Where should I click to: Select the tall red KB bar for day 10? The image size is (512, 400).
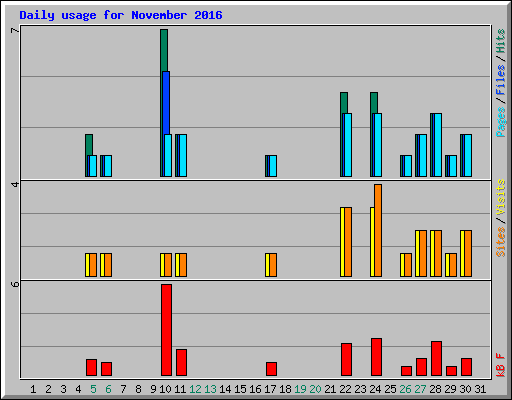point(167,330)
